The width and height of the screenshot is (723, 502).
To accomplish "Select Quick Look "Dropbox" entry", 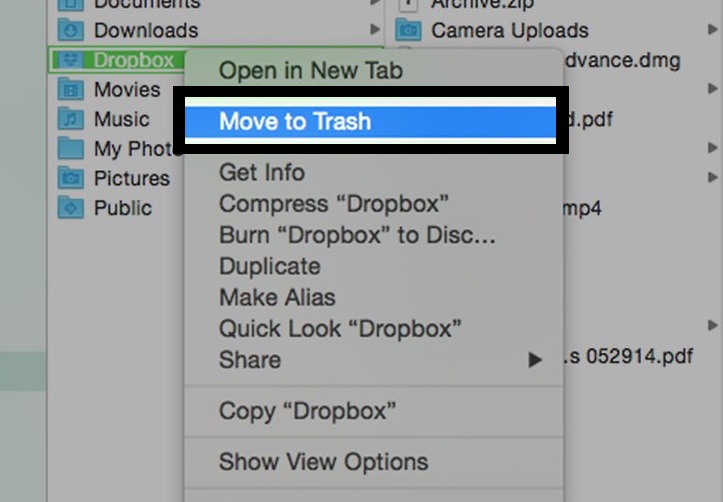I will (340, 329).
